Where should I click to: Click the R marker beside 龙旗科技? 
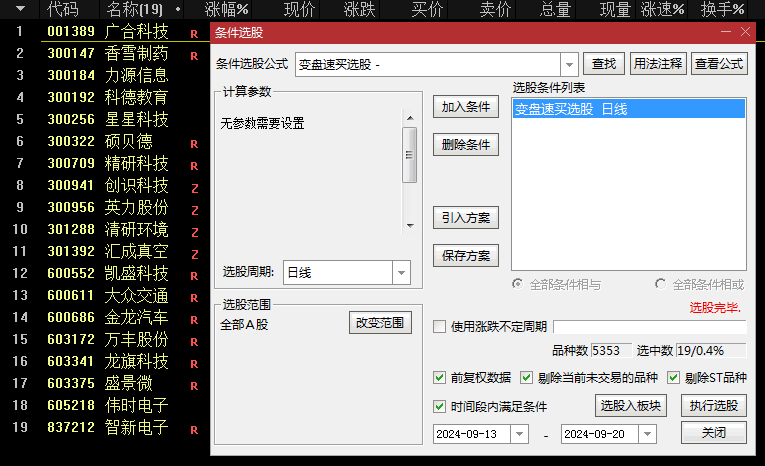194,364
